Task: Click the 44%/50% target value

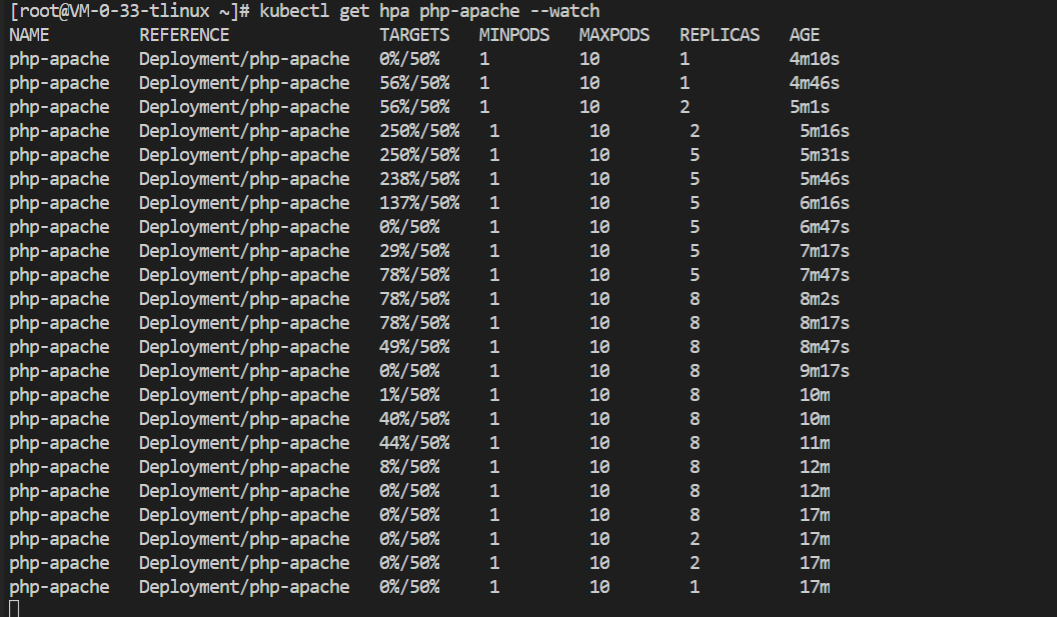Action: pos(414,443)
